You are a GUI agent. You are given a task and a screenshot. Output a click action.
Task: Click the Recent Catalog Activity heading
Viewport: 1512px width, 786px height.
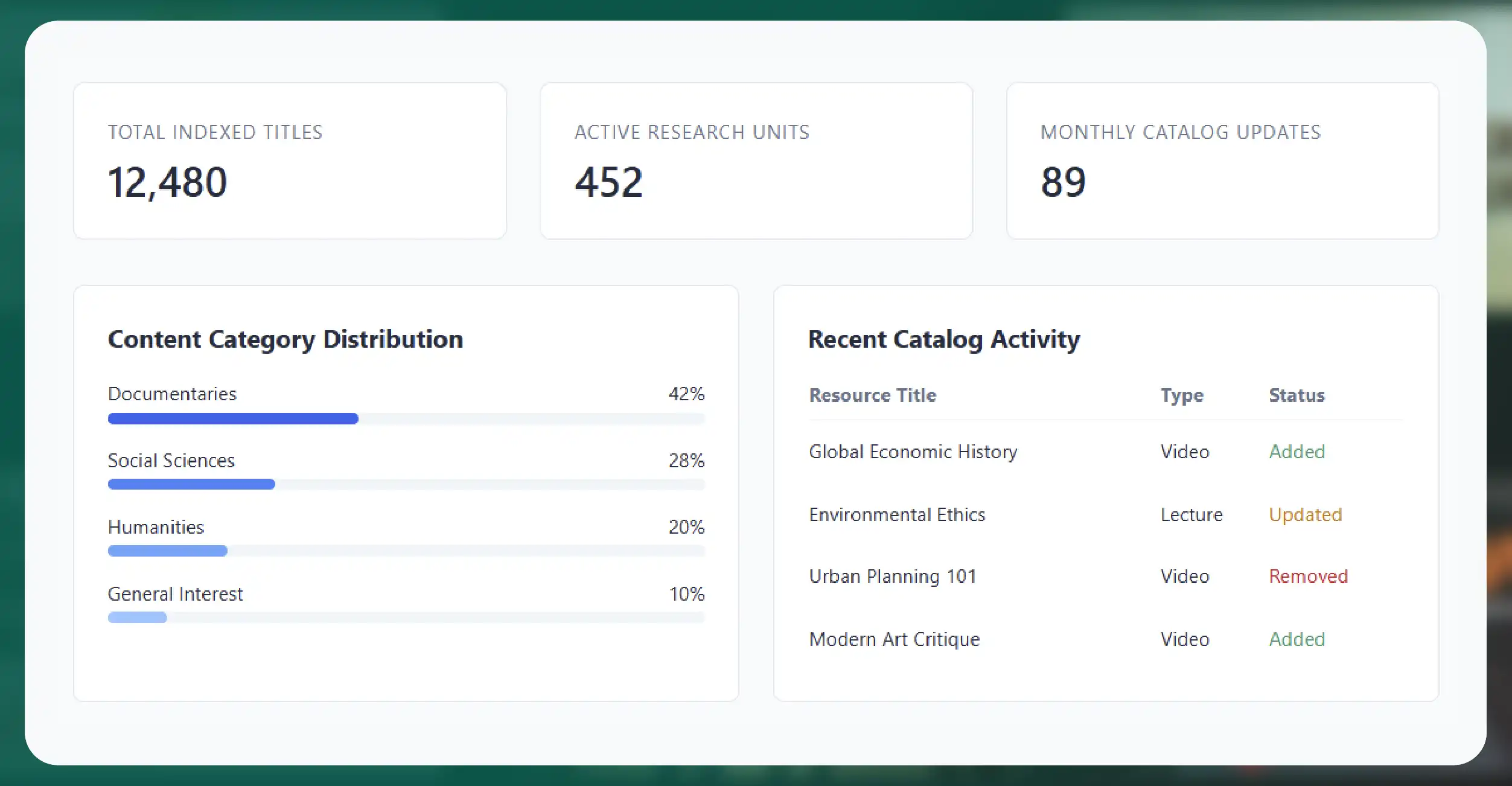(945, 339)
